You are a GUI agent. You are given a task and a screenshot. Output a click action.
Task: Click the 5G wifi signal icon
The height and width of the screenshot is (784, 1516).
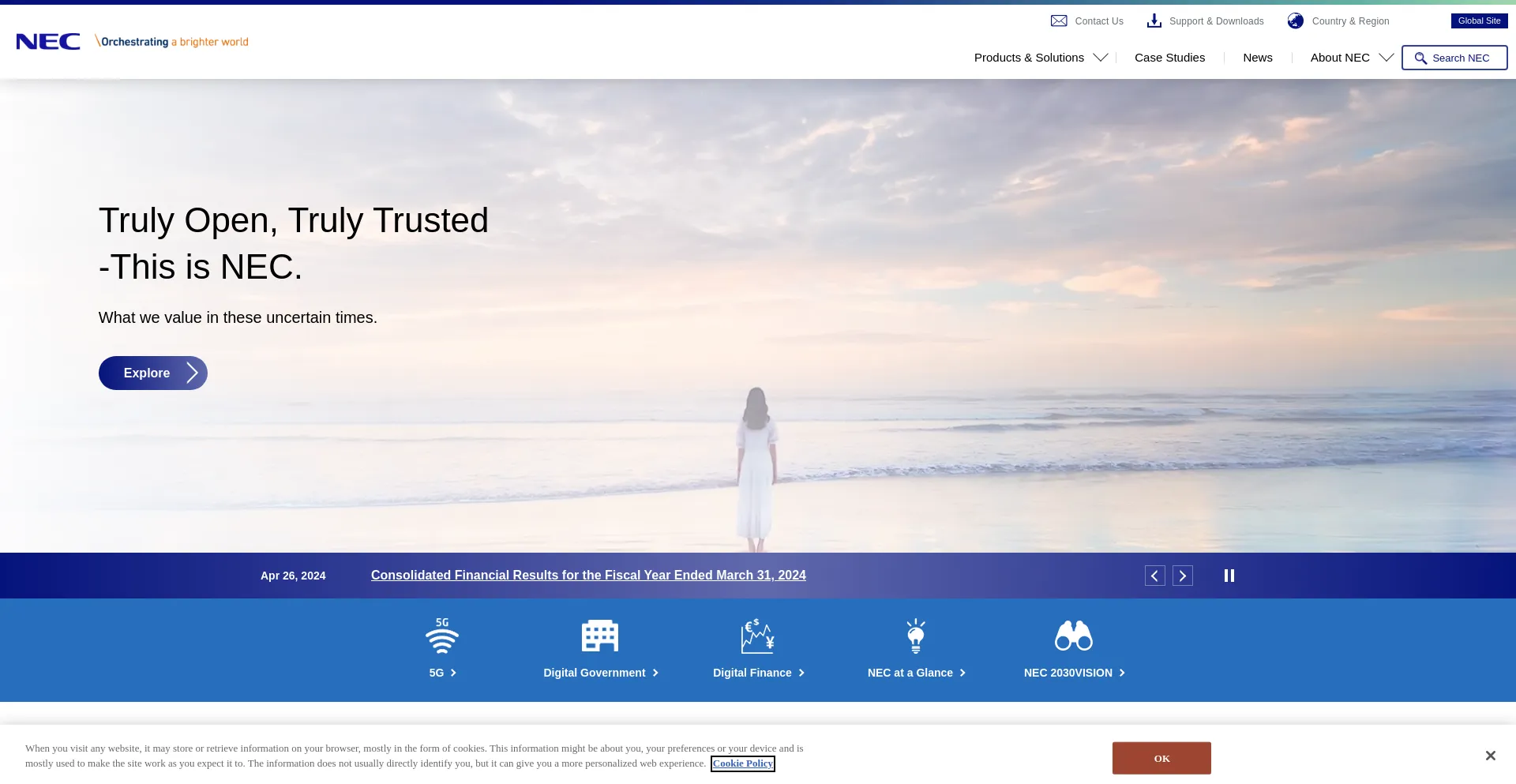tap(442, 636)
